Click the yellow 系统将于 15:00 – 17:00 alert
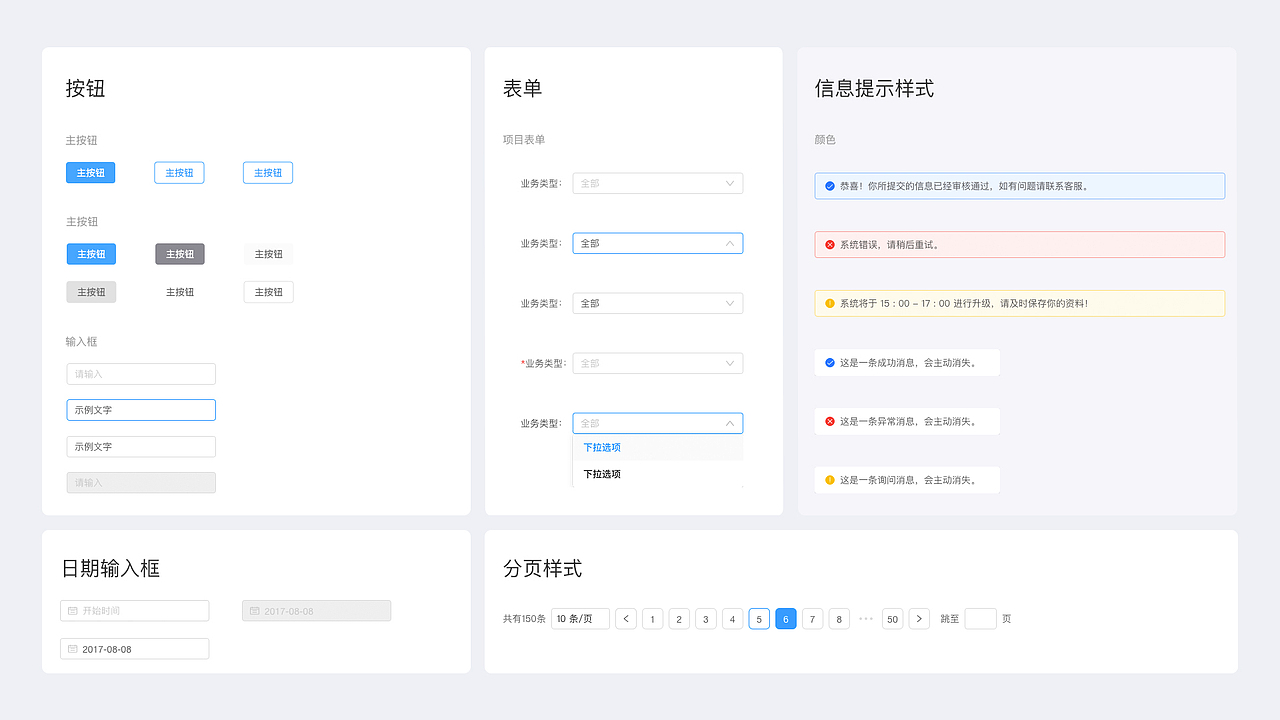The height and width of the screenshot is (720, 1280). [1020, 303]
